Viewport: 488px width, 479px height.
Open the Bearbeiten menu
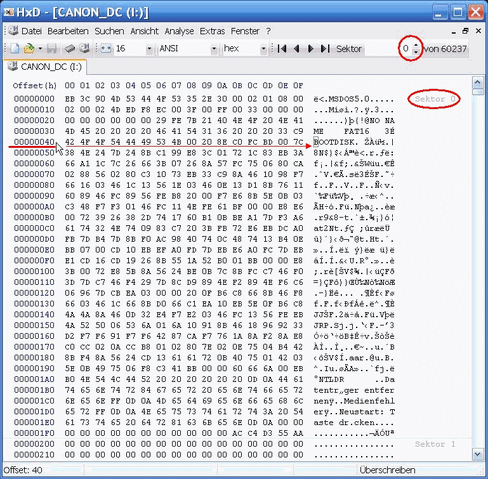[68, 31]
